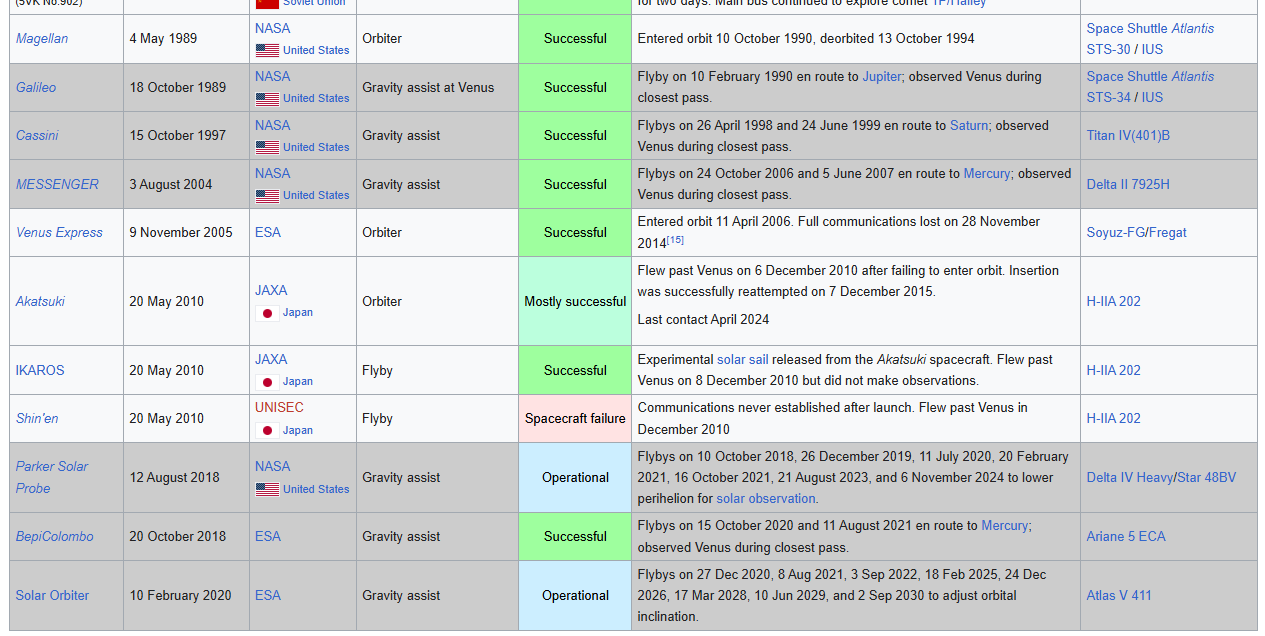Open the Saturn link in Cassini description

click(969, 125)
